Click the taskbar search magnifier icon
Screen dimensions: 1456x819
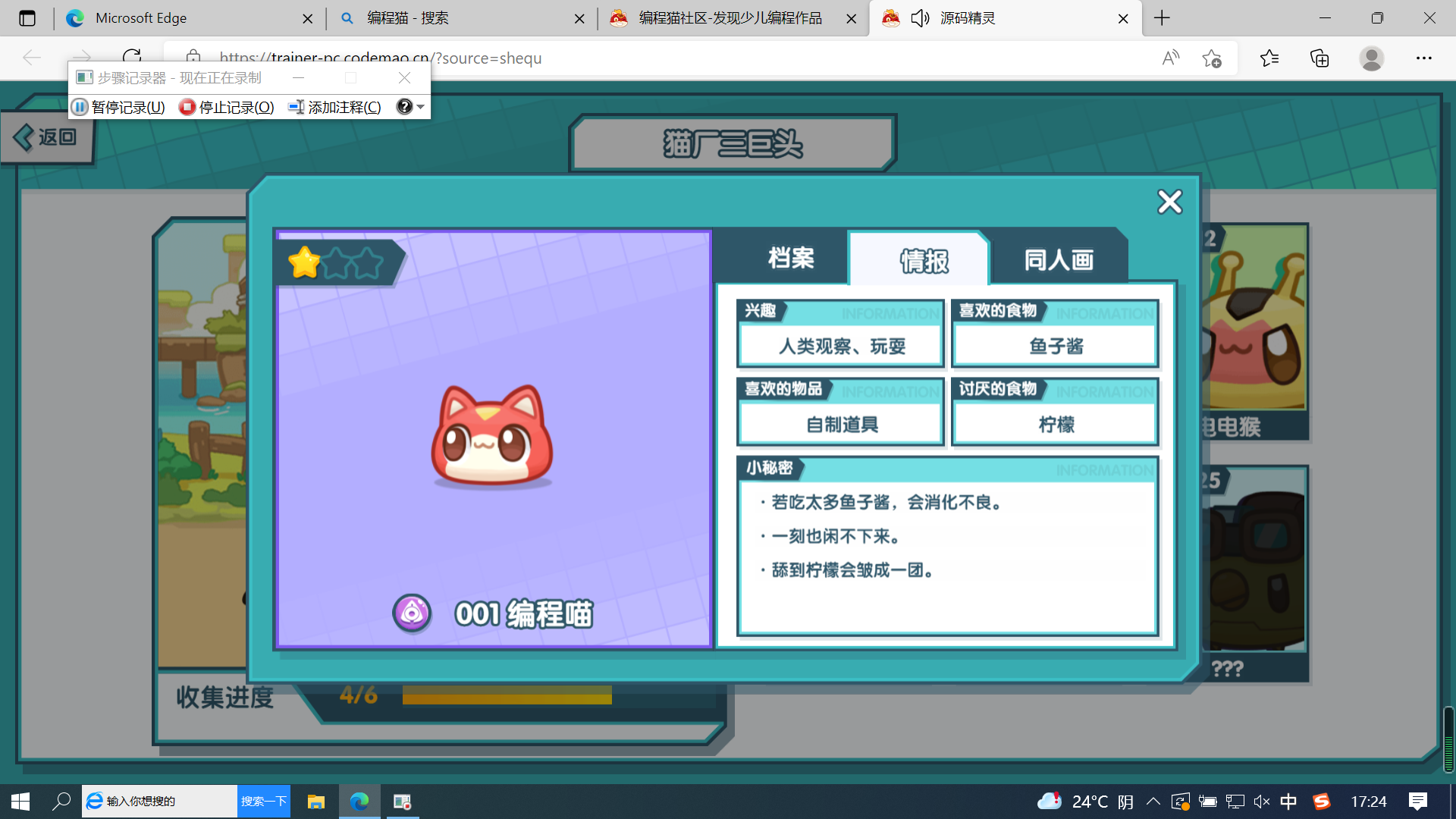[61, 802]
